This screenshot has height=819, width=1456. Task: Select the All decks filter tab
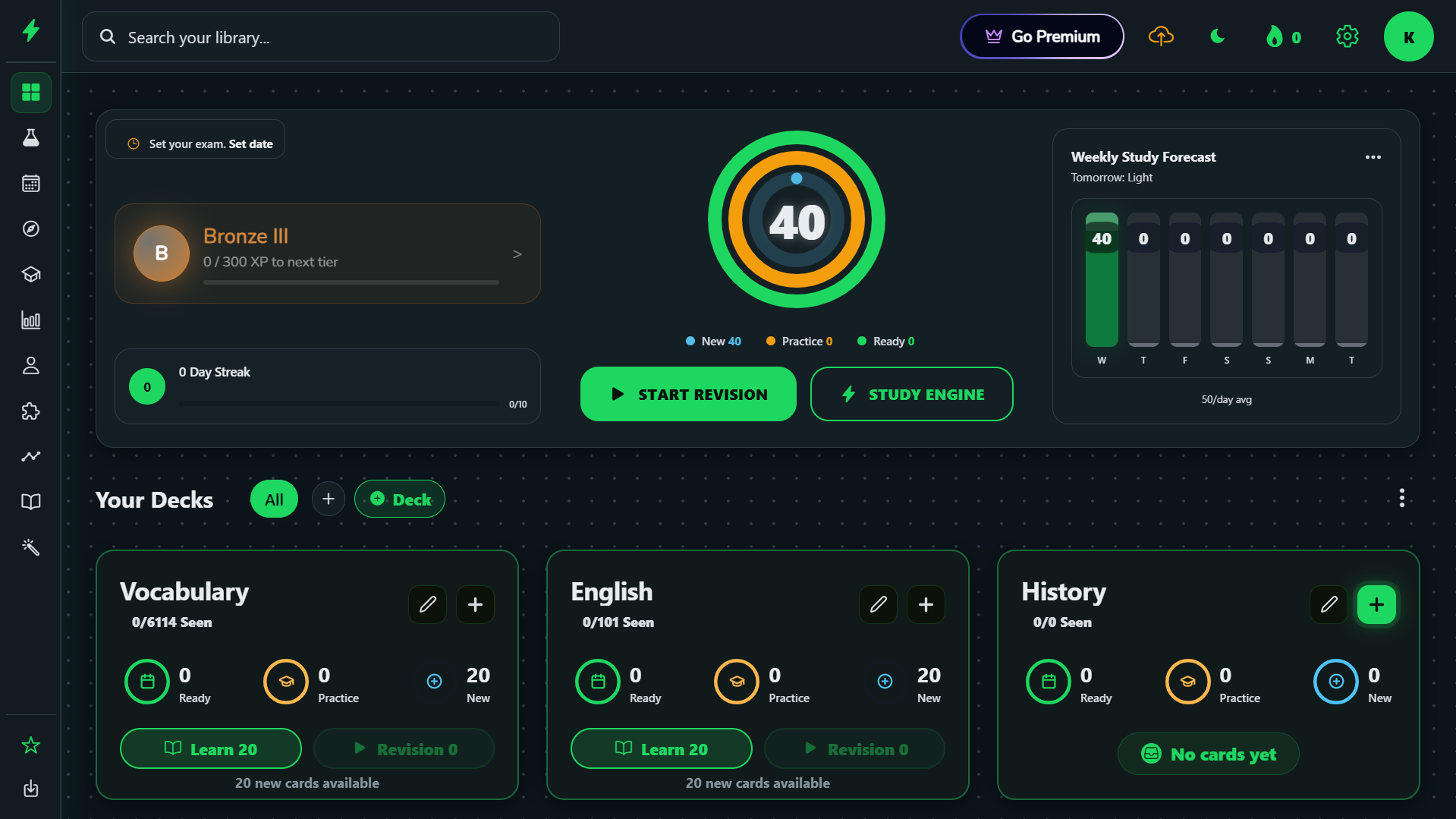pyautogui.click(x=274, y=499)
